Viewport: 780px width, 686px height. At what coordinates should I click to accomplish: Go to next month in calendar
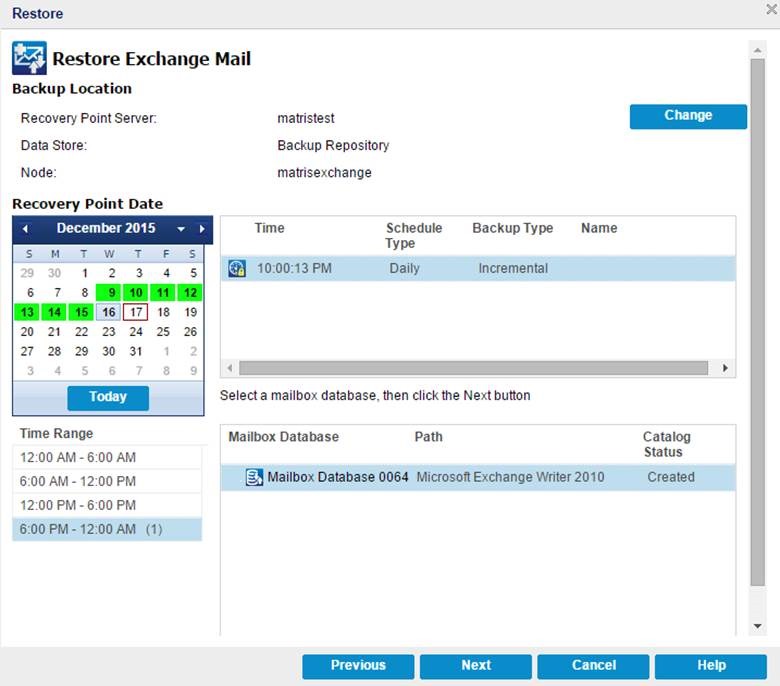click(x=202, y=229)
